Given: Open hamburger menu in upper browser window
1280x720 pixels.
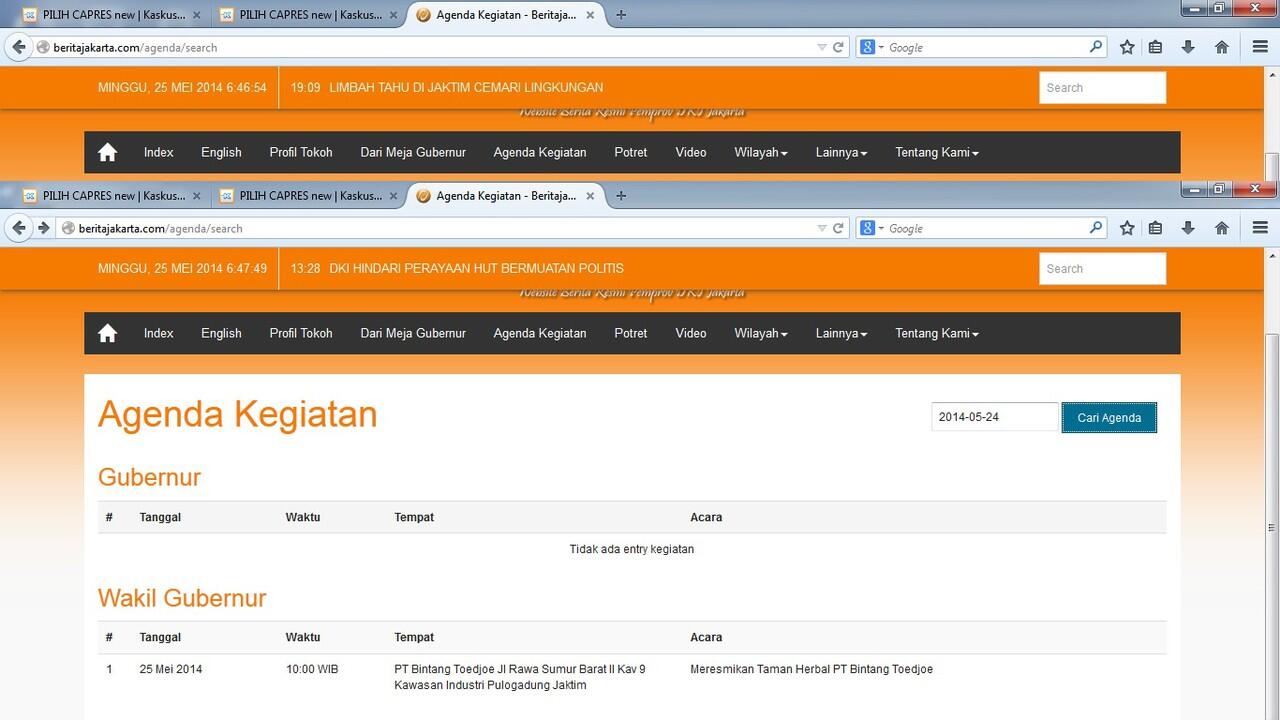Looking at the screenshot, I should tap(1260, 47).
